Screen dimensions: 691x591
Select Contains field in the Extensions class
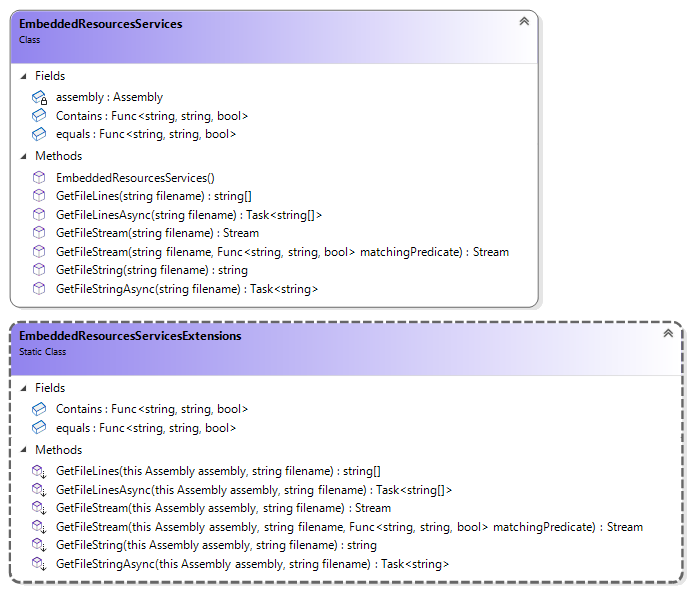(x=152, y=409)
